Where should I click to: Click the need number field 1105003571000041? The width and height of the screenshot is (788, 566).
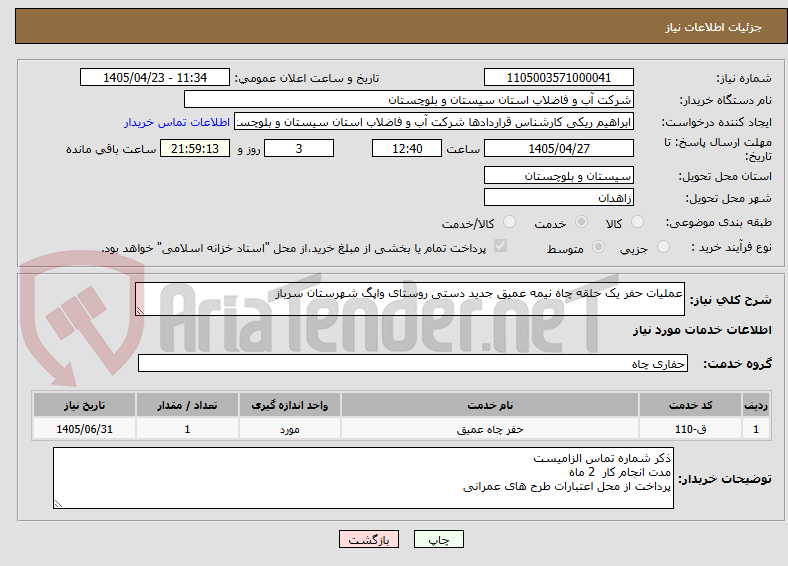click(558, 77)
